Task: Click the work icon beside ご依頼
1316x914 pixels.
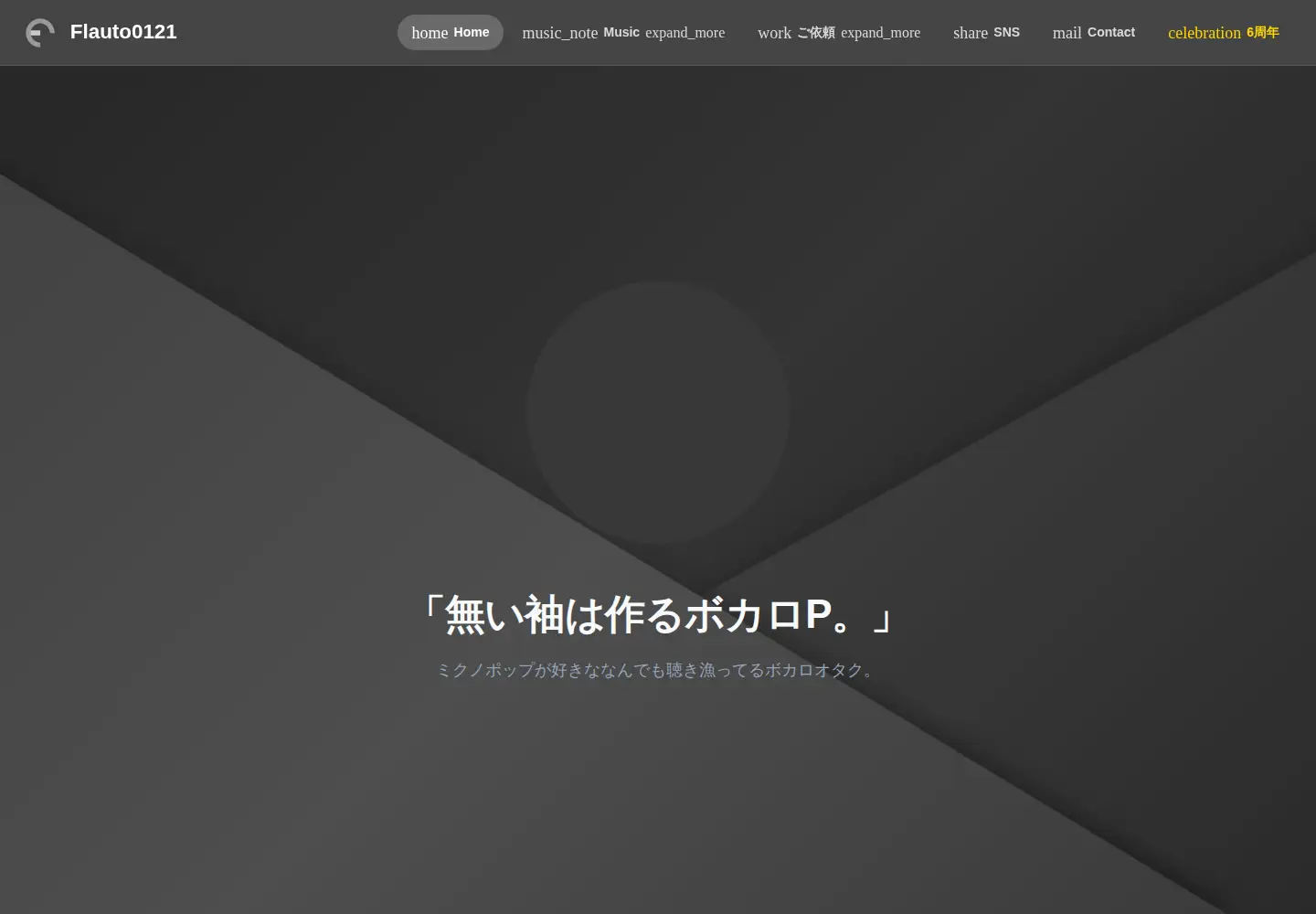Action: [x=774, y=33]
